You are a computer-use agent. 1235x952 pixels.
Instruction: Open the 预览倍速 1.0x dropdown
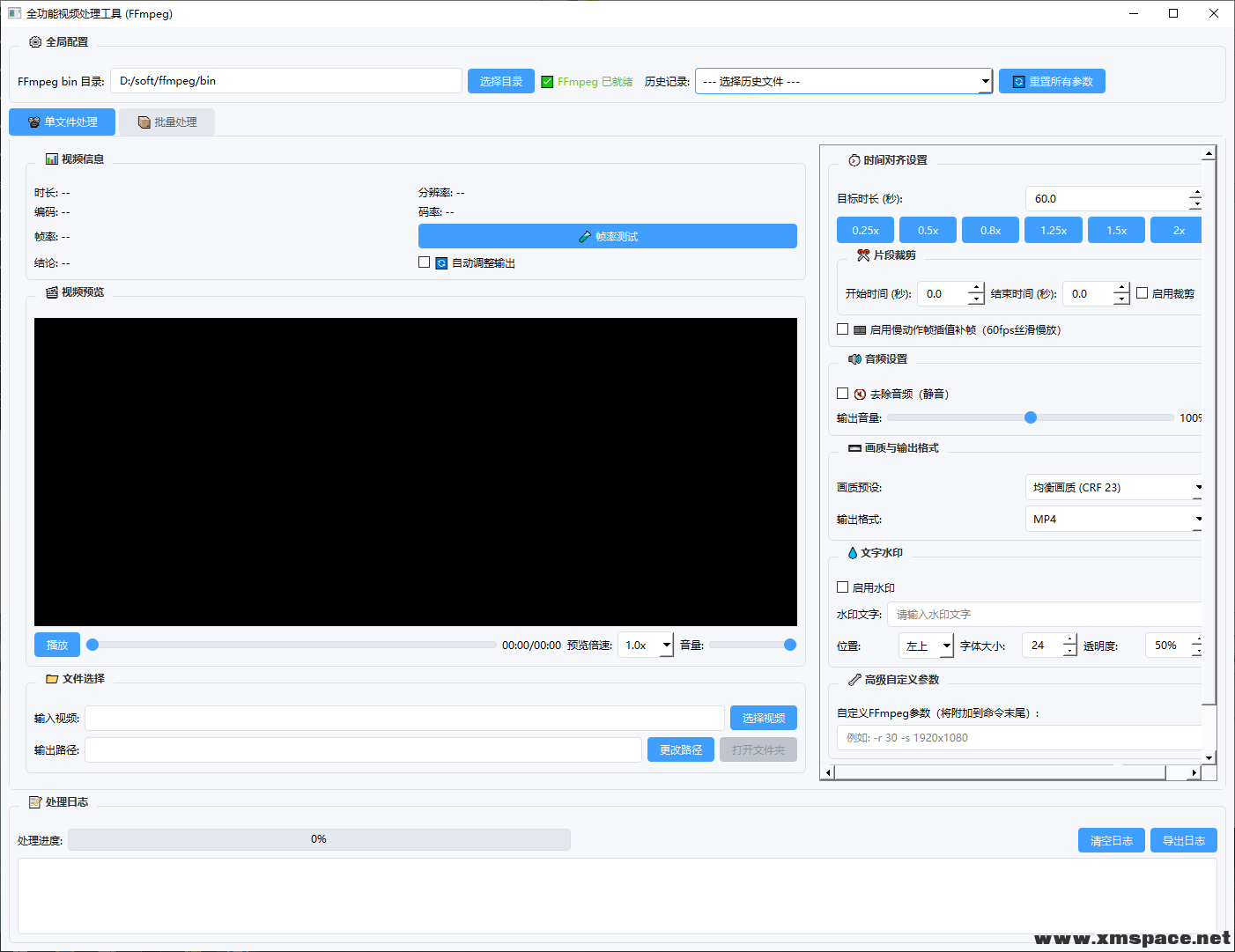[x=646, y=646]
